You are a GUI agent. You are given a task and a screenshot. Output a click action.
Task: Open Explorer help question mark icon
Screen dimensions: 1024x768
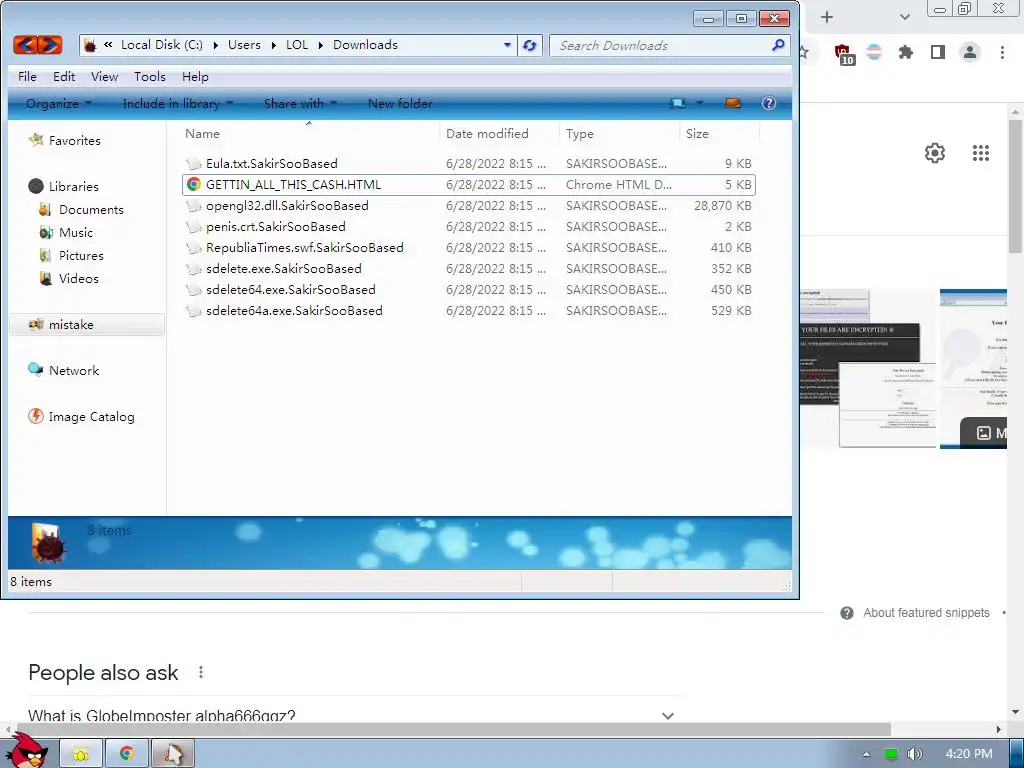[769, 103]
